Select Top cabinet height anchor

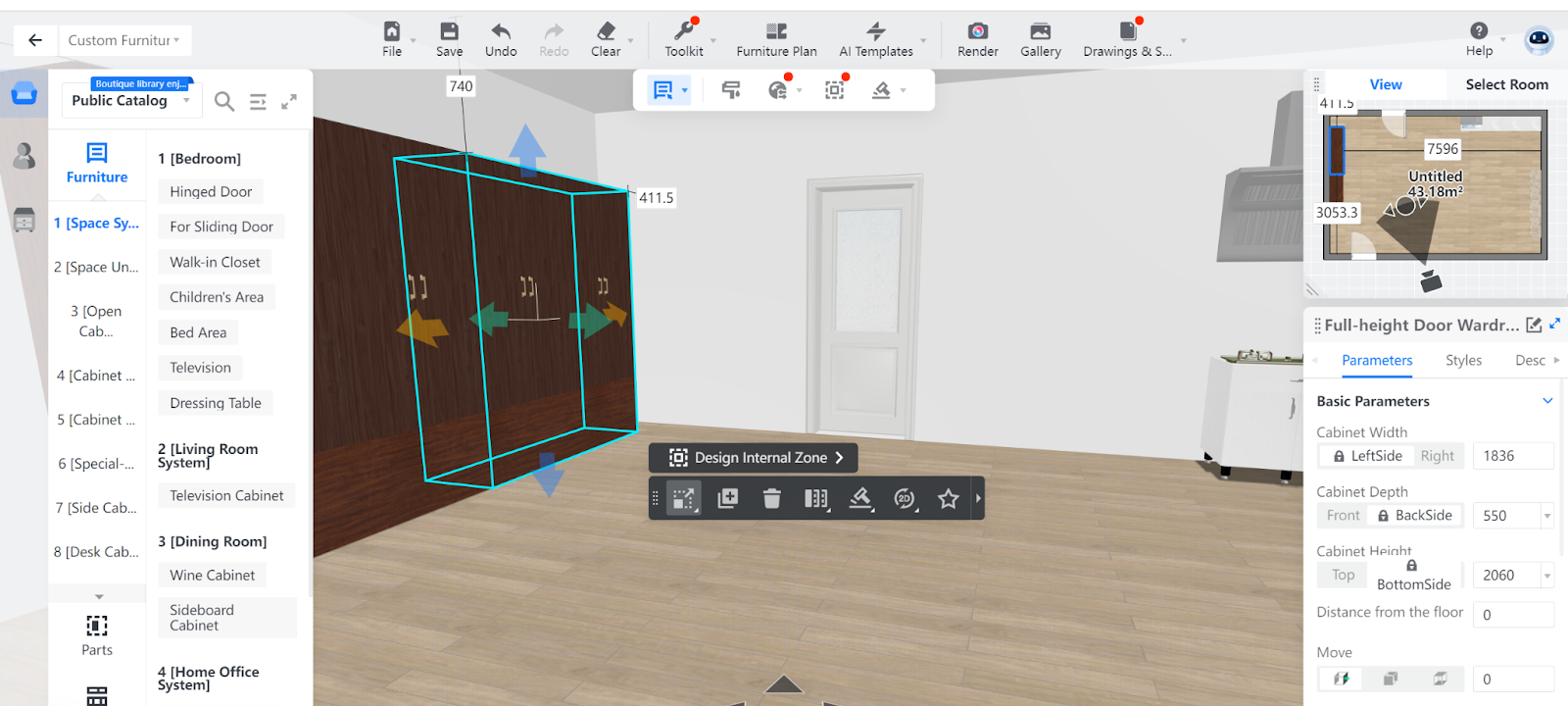[1343, 576]
